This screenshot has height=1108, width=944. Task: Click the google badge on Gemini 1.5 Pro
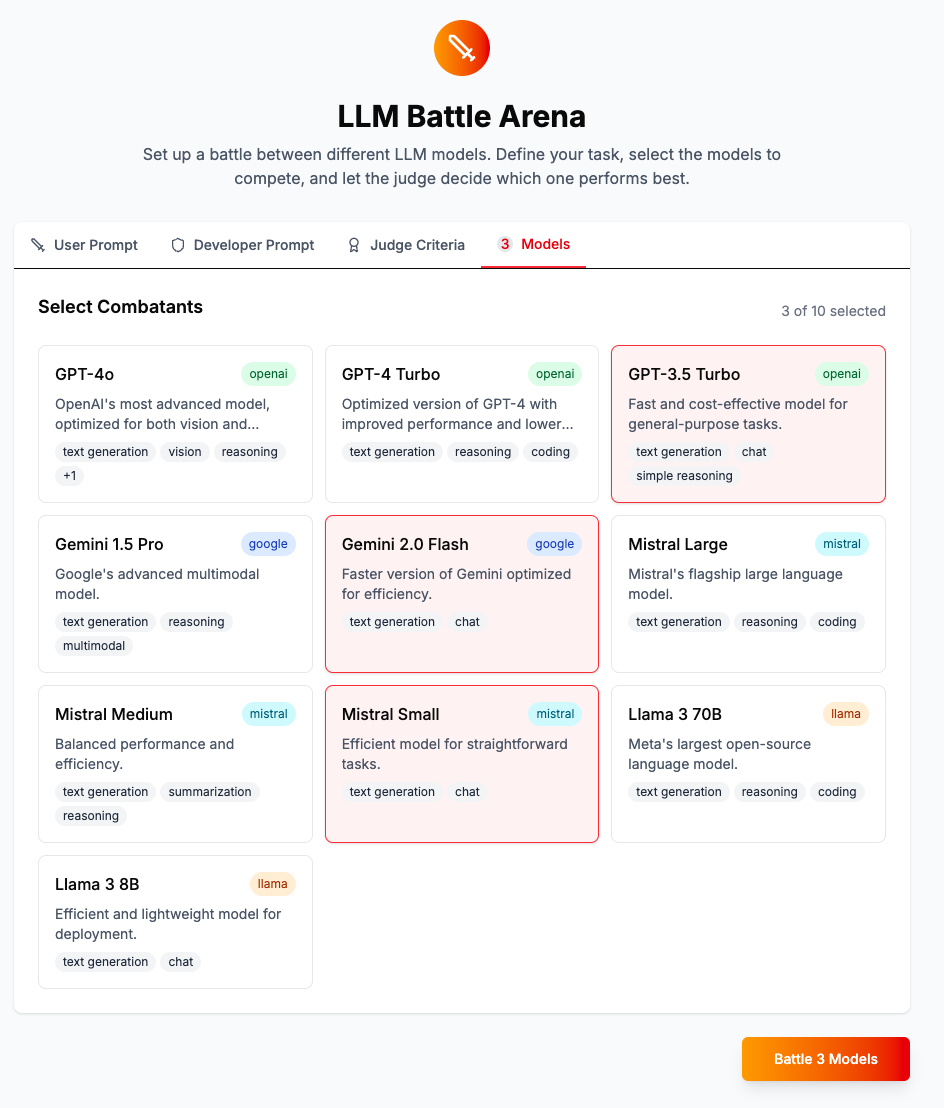tap(268, 544)
